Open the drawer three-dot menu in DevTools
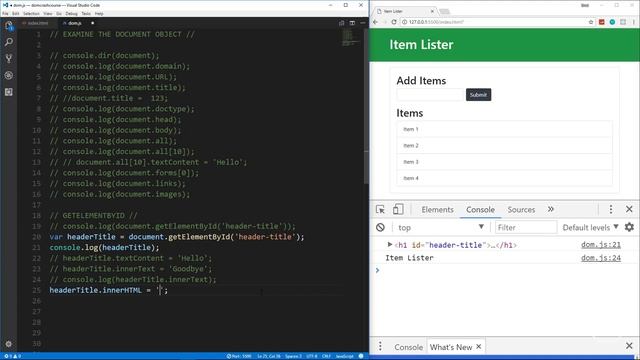The width and height of the screenshot is (640, 360). click(380, 347)
